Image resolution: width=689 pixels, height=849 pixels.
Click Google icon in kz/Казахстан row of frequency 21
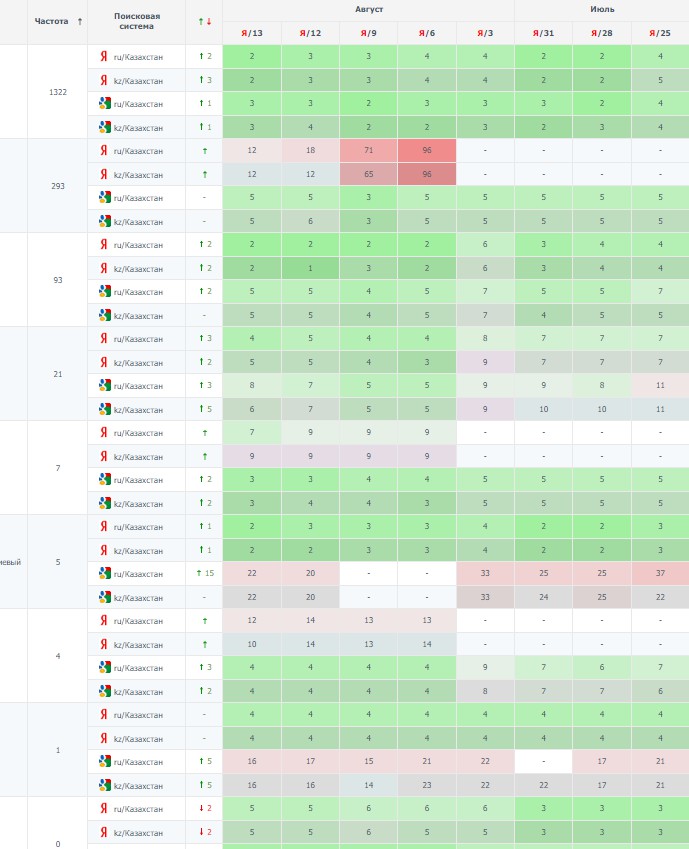[x=105, y=409]
